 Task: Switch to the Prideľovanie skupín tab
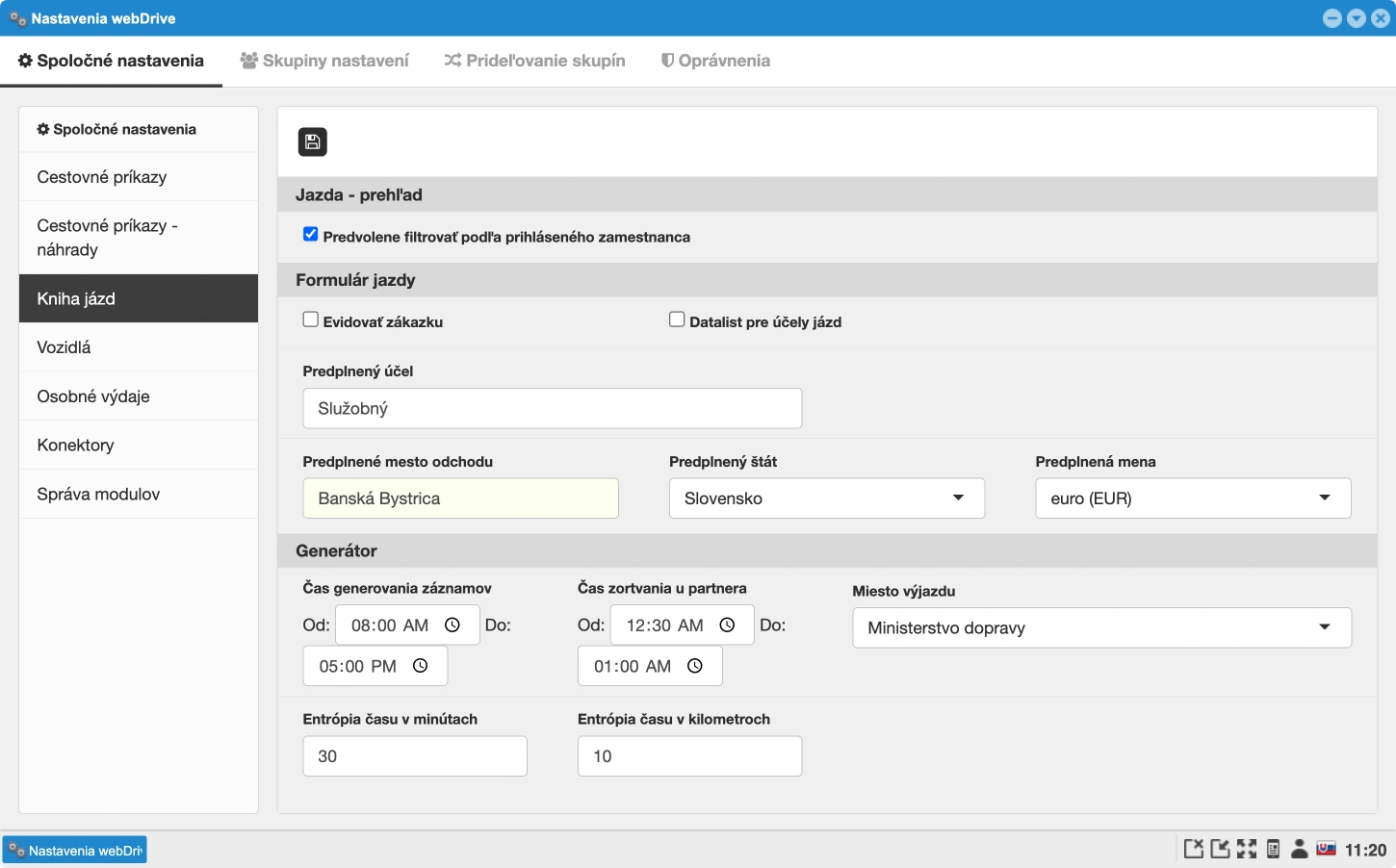click(x=534, y=61)
